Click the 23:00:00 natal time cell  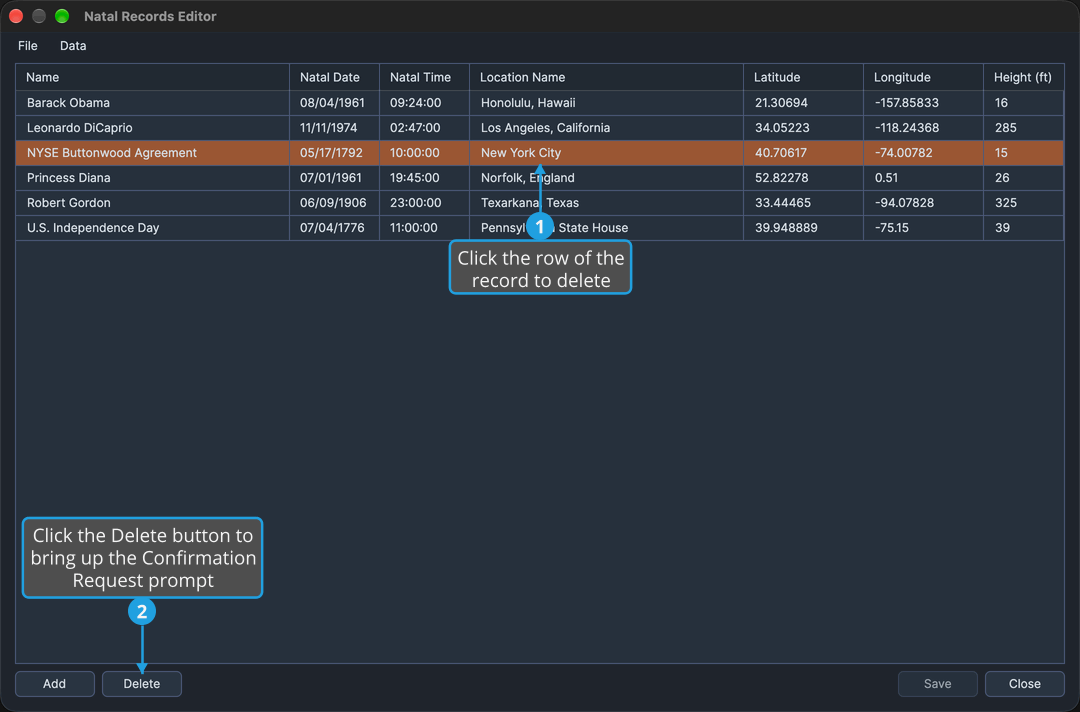point(424,203)
